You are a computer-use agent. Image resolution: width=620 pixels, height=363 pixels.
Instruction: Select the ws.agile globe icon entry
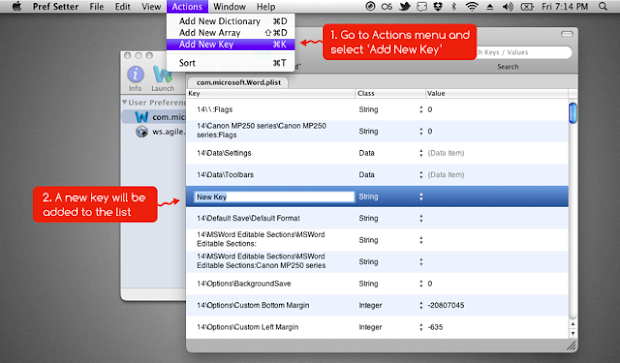pos(142,131)
